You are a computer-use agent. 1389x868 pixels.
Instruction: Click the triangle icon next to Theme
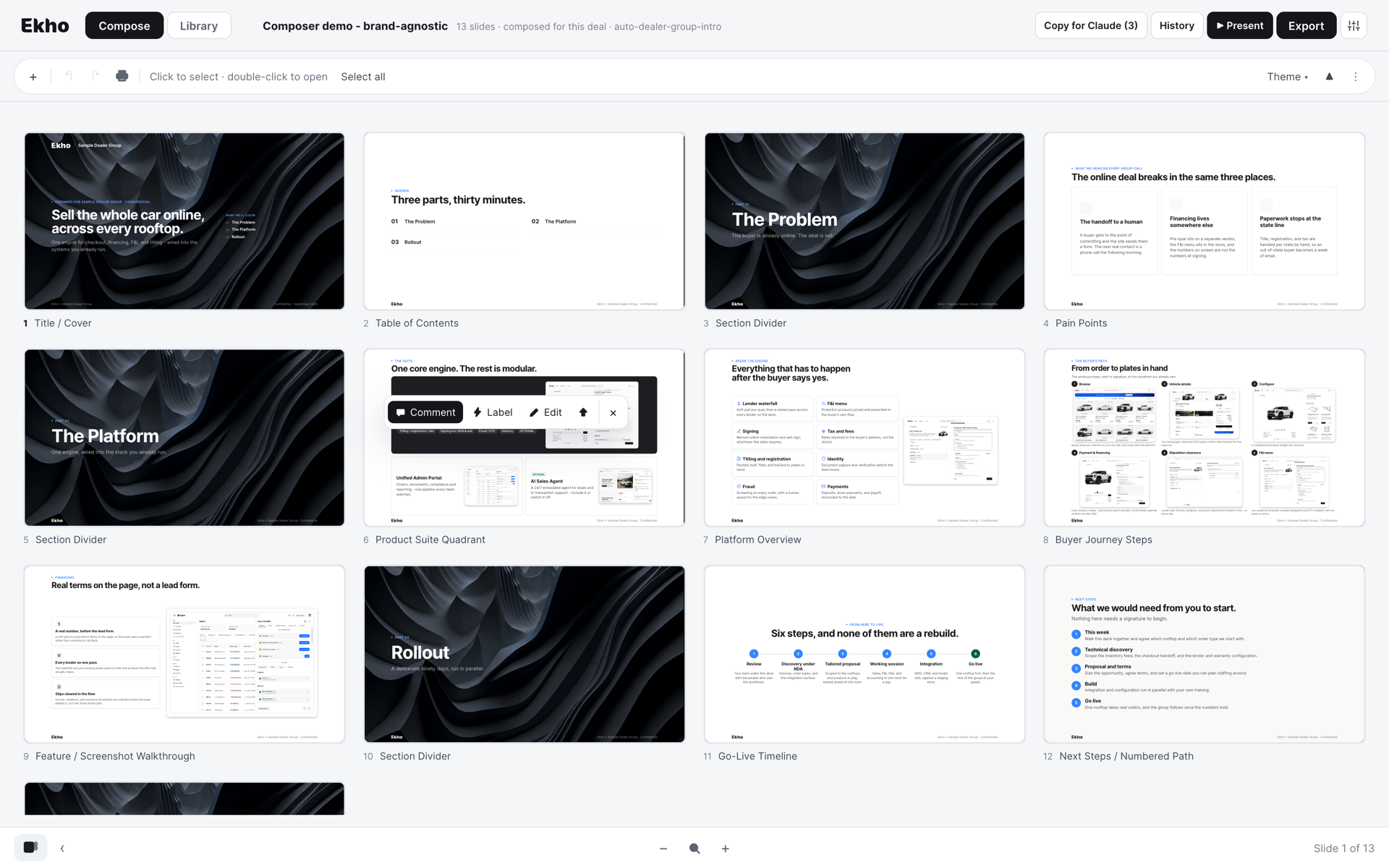(x=1329, y=77)
